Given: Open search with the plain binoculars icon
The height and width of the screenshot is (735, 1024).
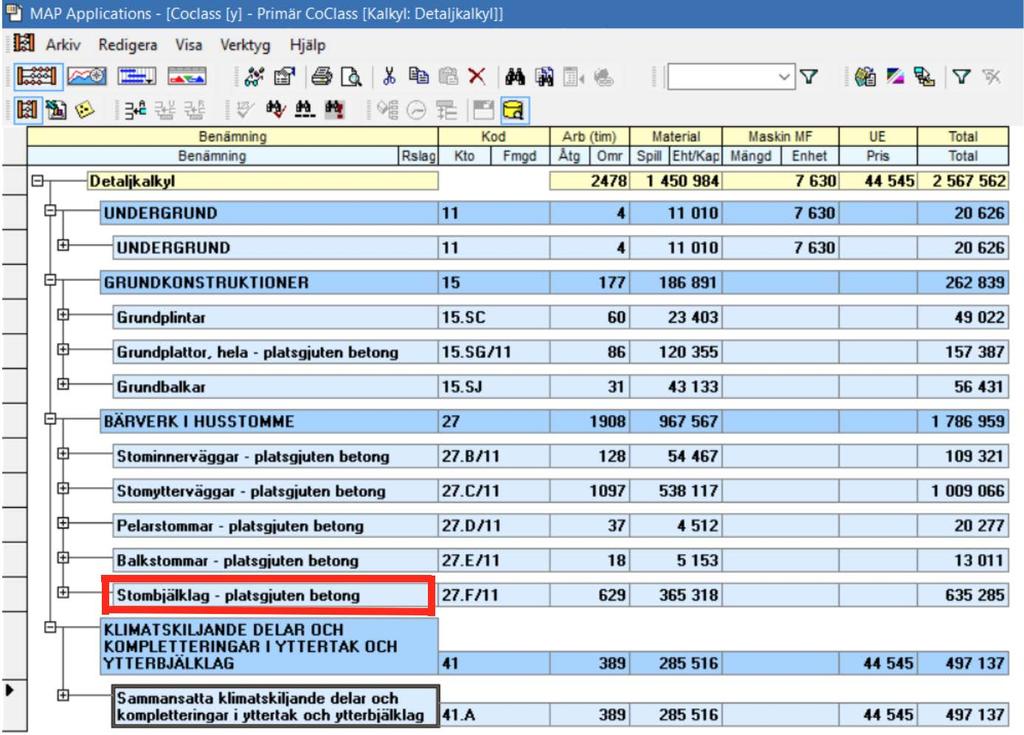Looking at the screenshot, I should point(515,76).
